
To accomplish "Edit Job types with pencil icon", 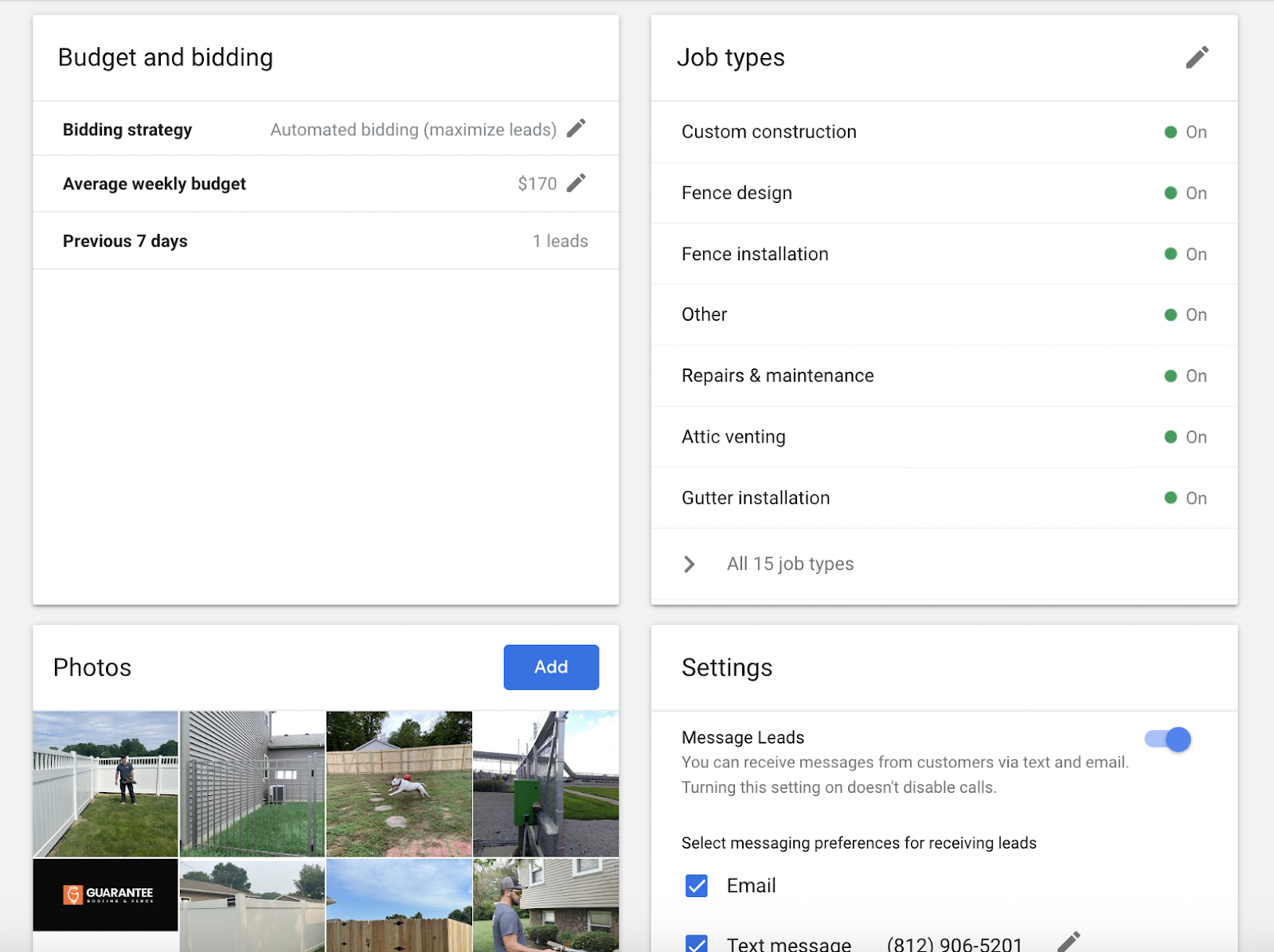I will tap(1197, 57).
